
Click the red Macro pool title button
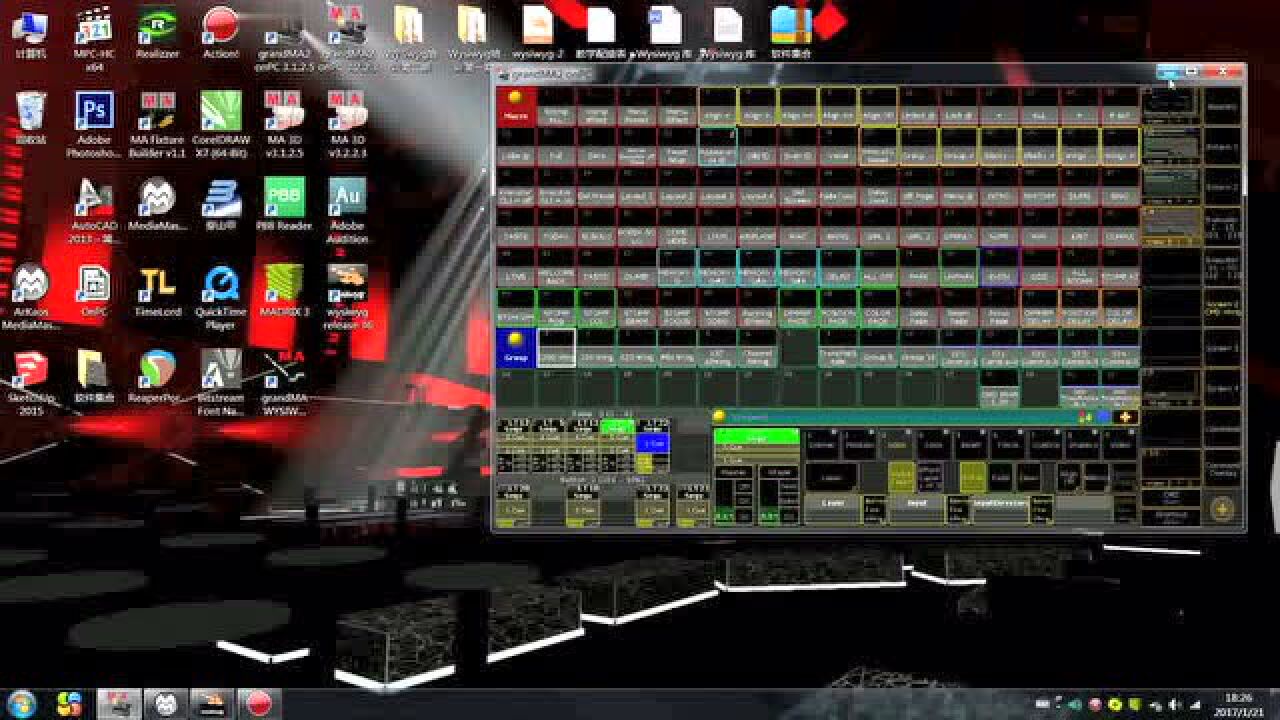[517, 106]
